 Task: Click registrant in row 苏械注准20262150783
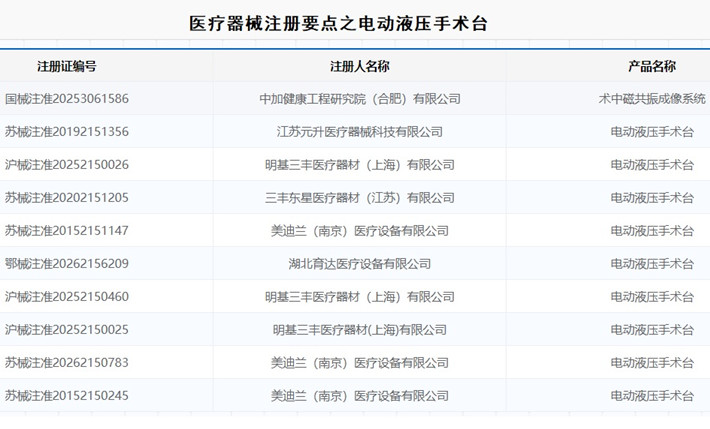coord(360,363)
